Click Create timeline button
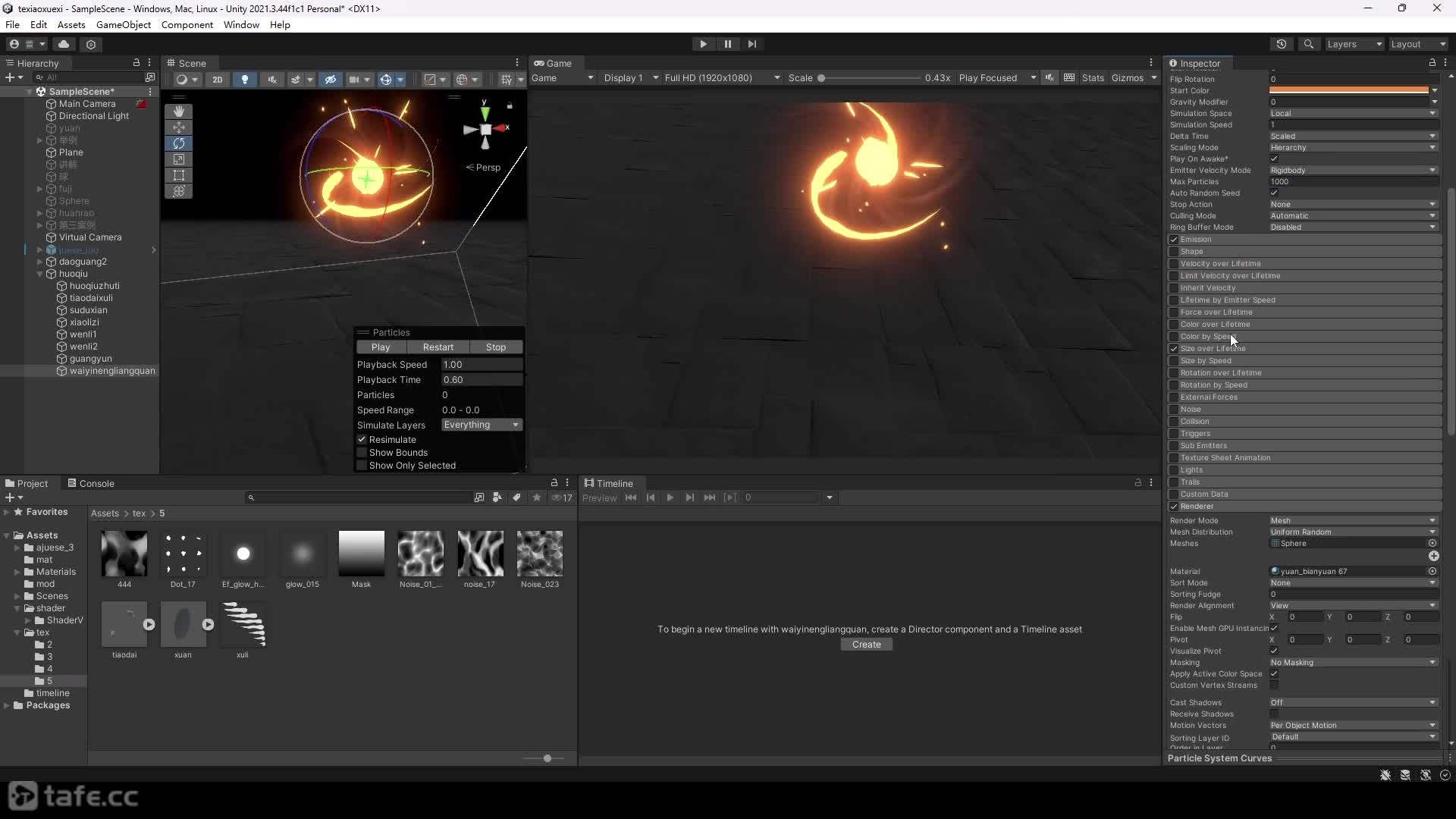The width and height of the screenshot is (1456, 819). (867, 645)
